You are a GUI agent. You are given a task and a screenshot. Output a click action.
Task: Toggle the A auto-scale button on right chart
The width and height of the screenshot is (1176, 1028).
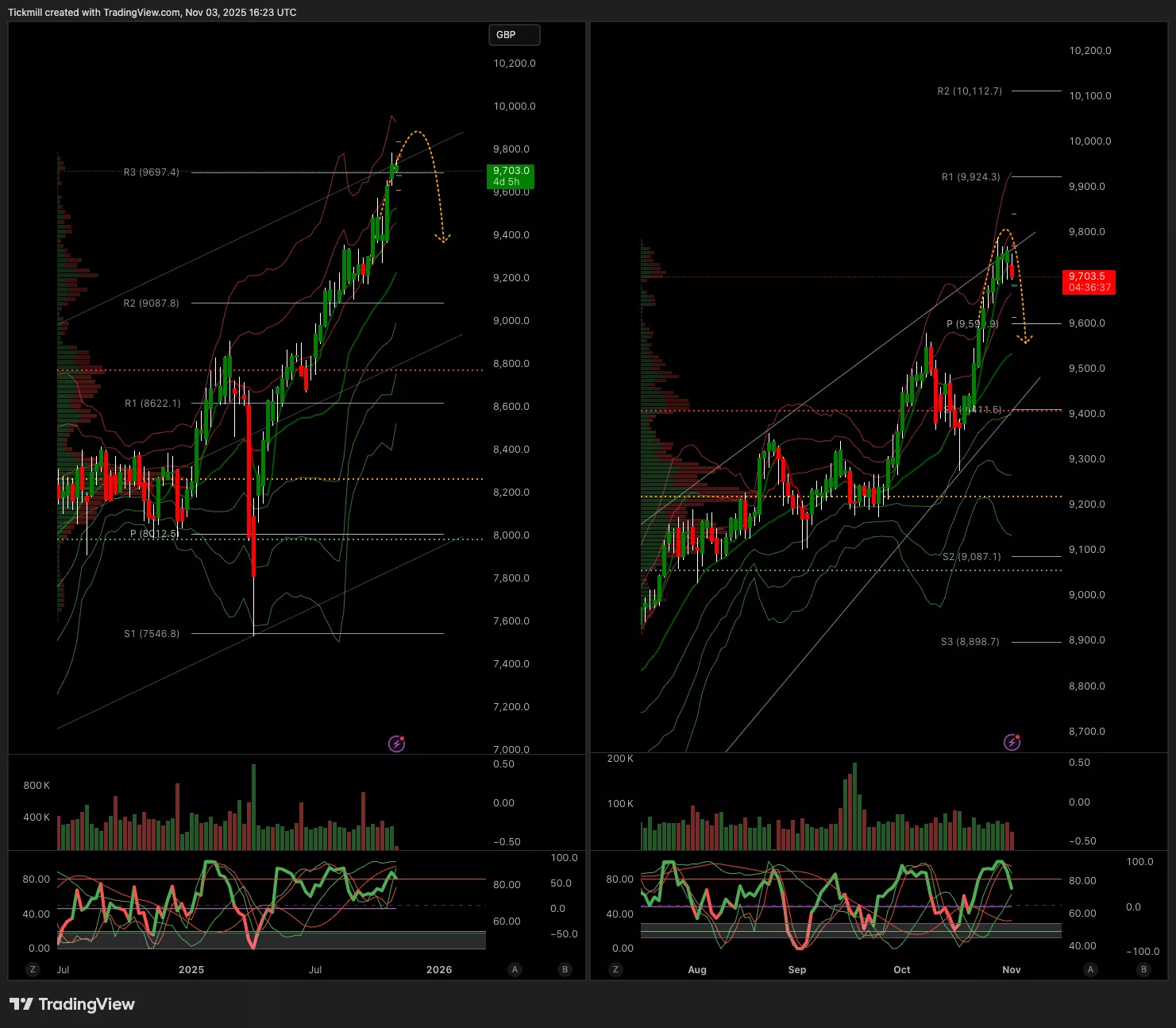click(x=1090, y=969)
